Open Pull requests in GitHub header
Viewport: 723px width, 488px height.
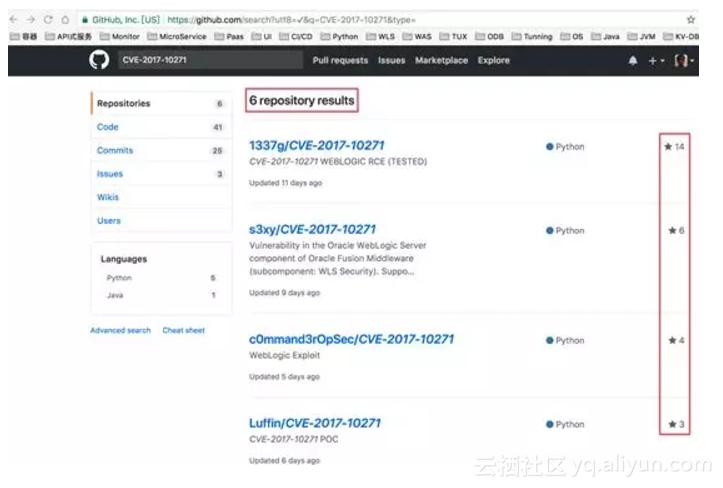click(340, 60)
